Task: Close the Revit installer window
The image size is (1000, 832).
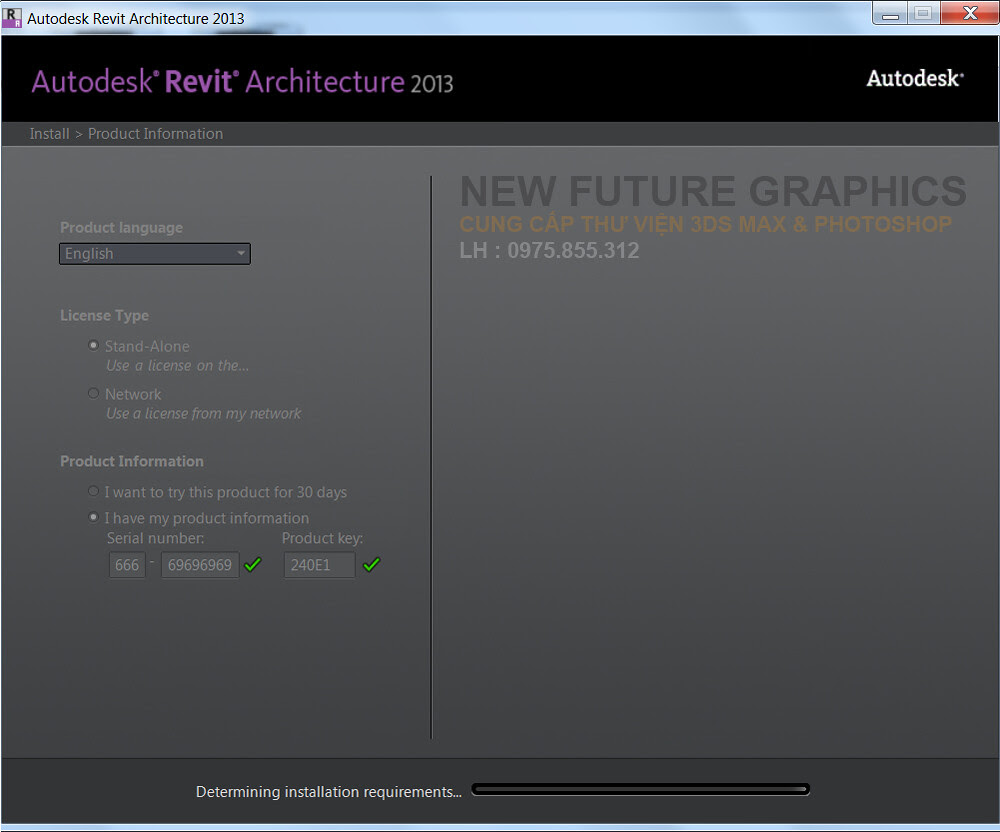Action: [970, 13]
